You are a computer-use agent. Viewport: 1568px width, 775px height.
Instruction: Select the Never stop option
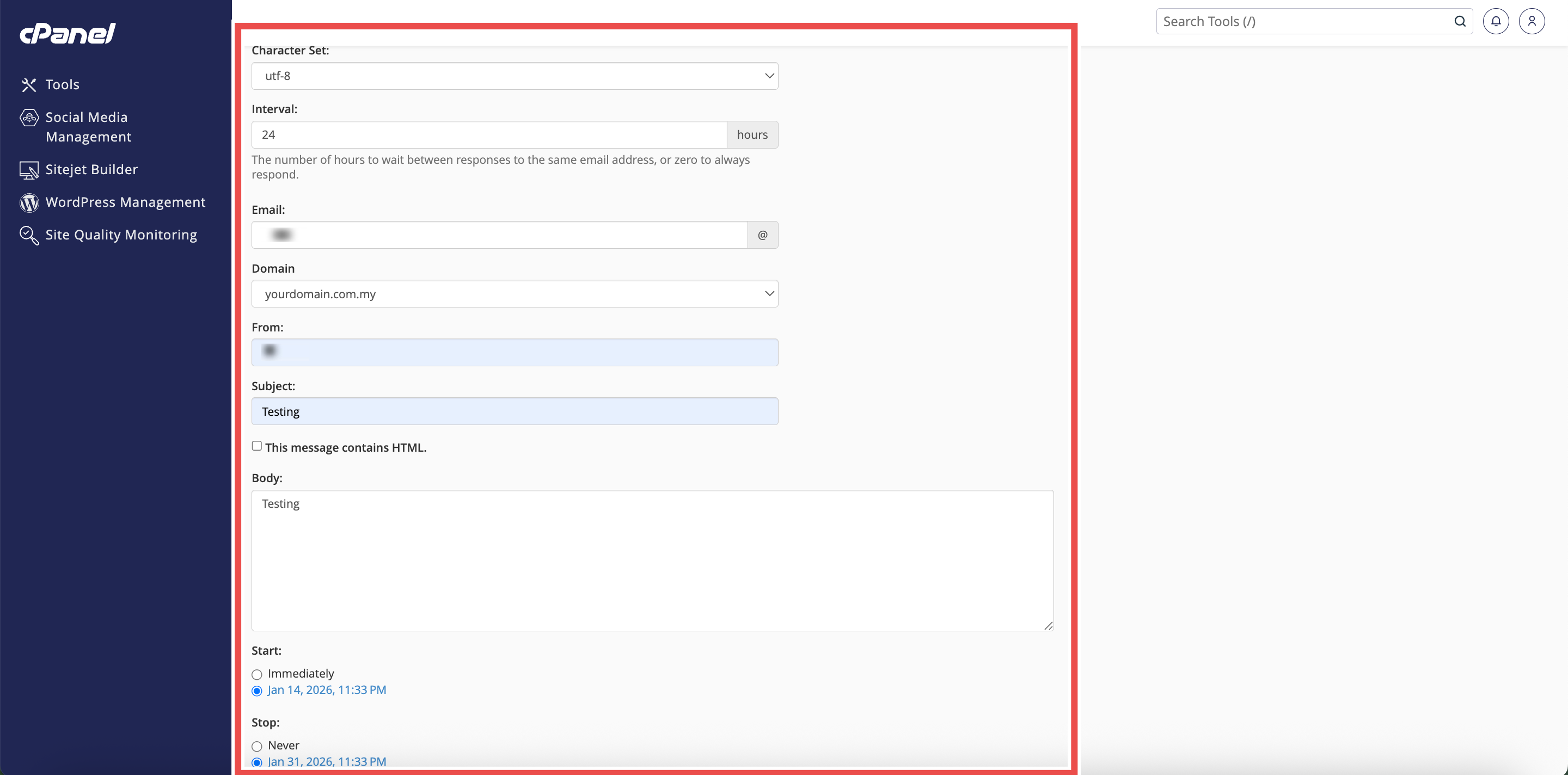click(257, 746)
